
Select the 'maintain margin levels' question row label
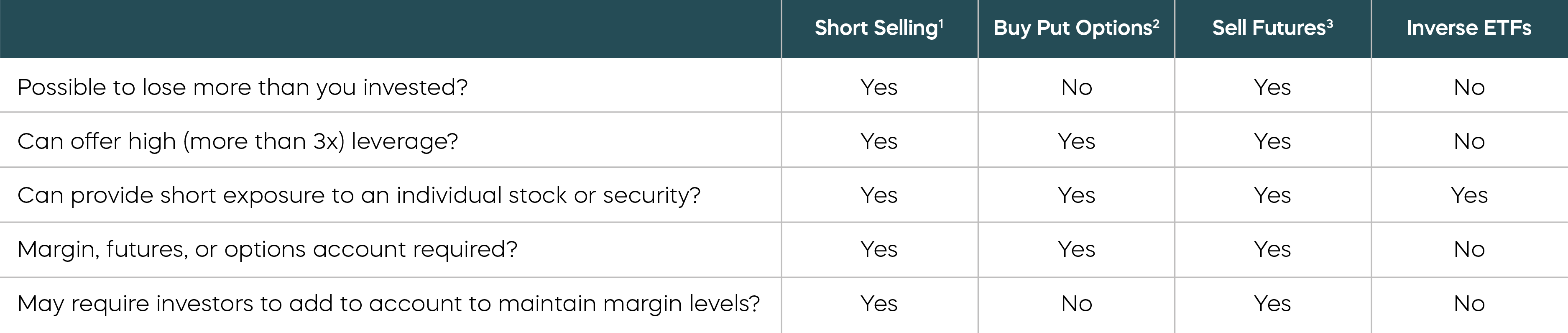[x=388, y=303]
